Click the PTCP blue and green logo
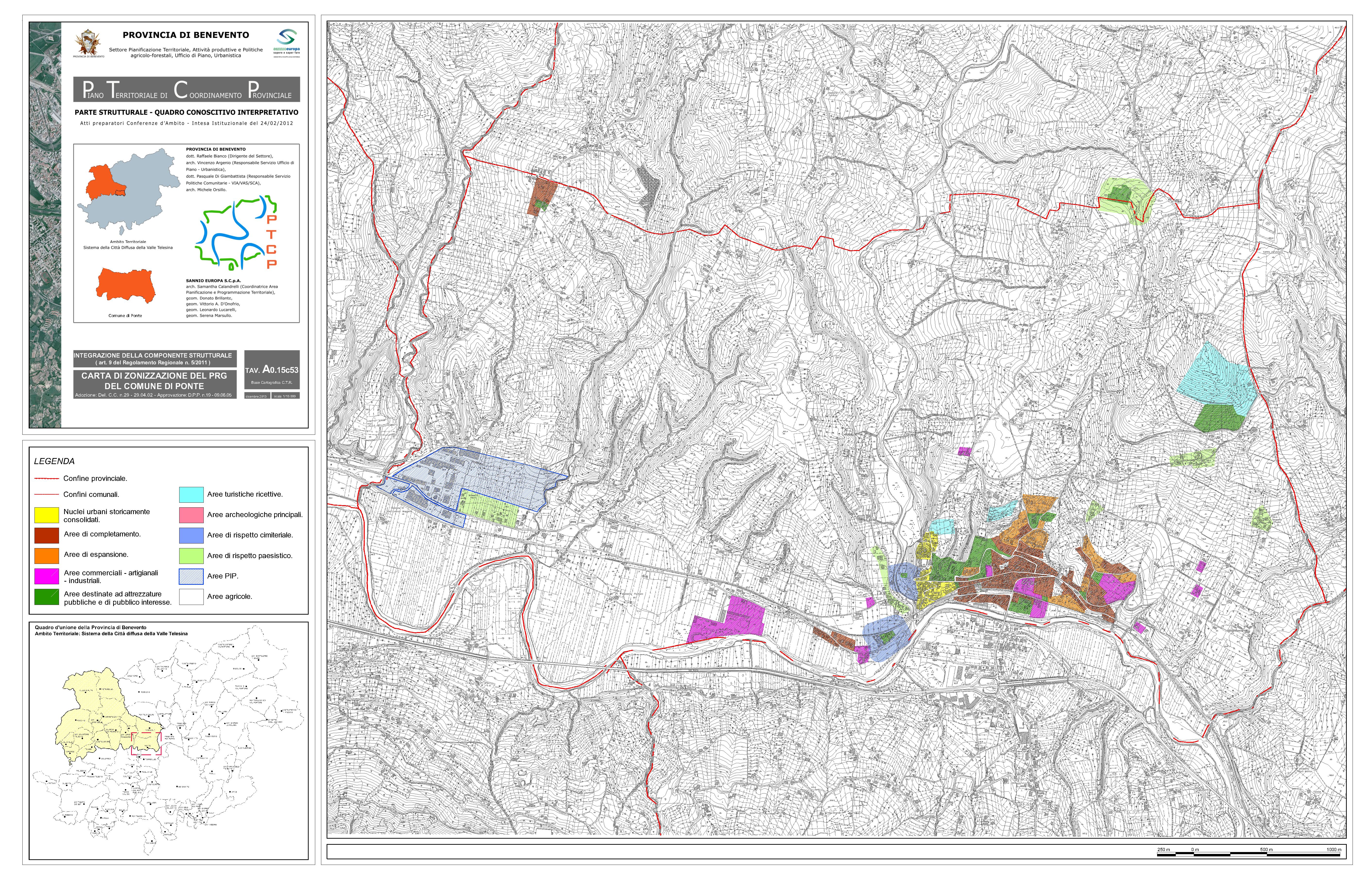1372x886 pixels. [x=237, y=233]
